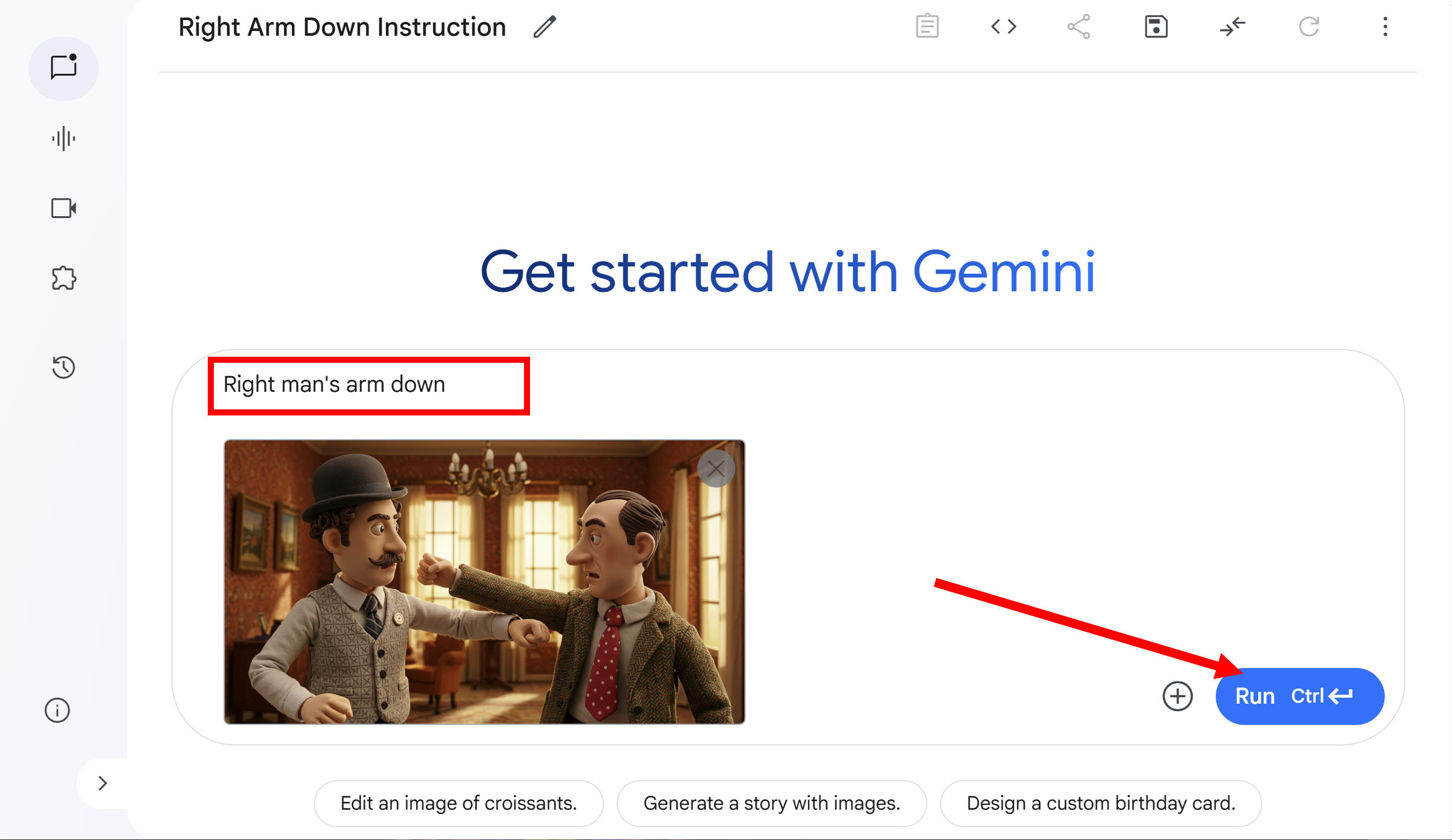The image size is (1452, 840).
Task: Open the Build apps puzzle icon
Action: tap(64, 279)
